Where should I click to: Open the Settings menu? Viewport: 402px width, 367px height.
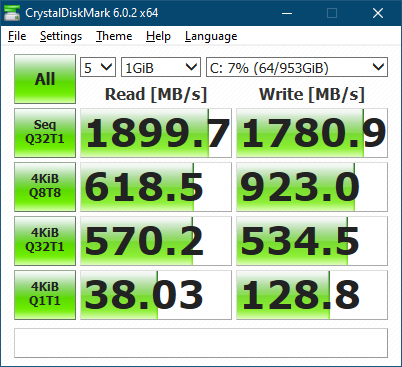pyautogui.click(x=61, y=36)
